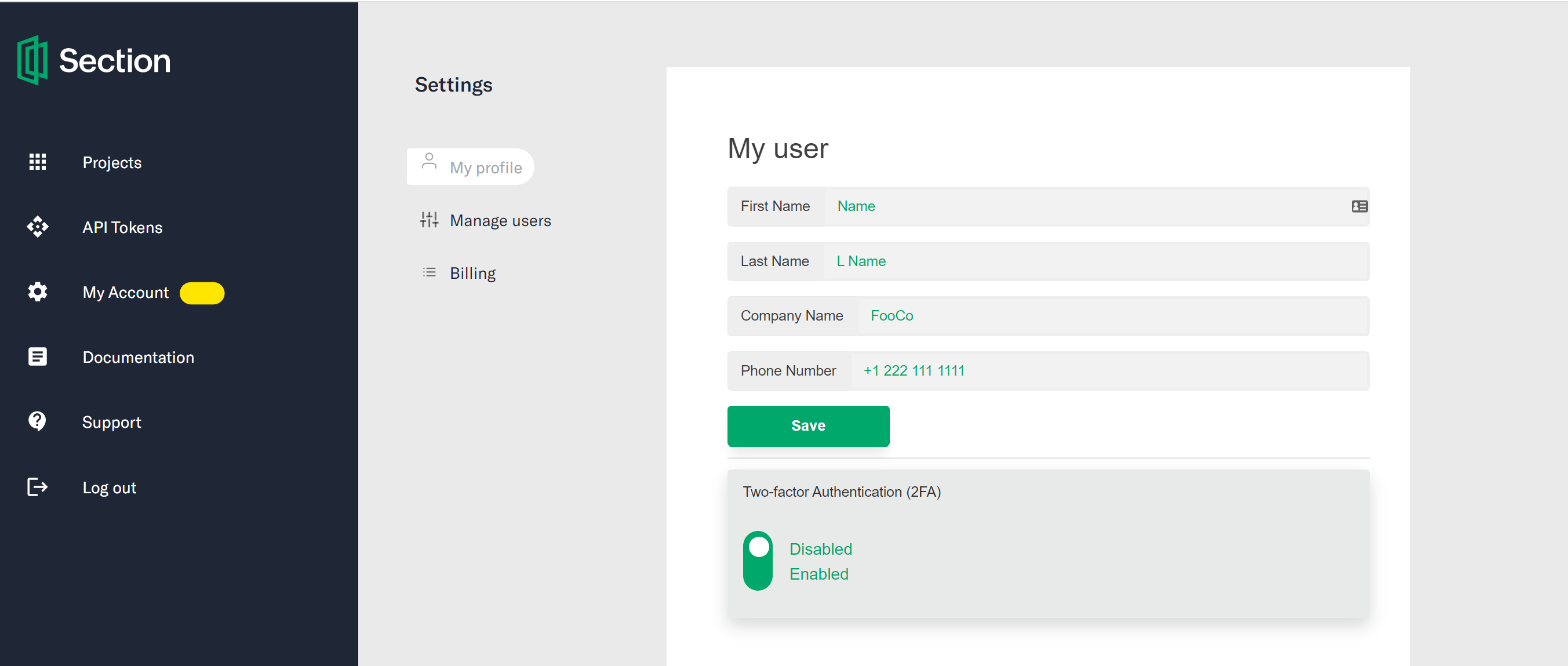This screenshot has height=666, width=1568.
Task: Click the My Account settings icon
Action: point(37,292)
